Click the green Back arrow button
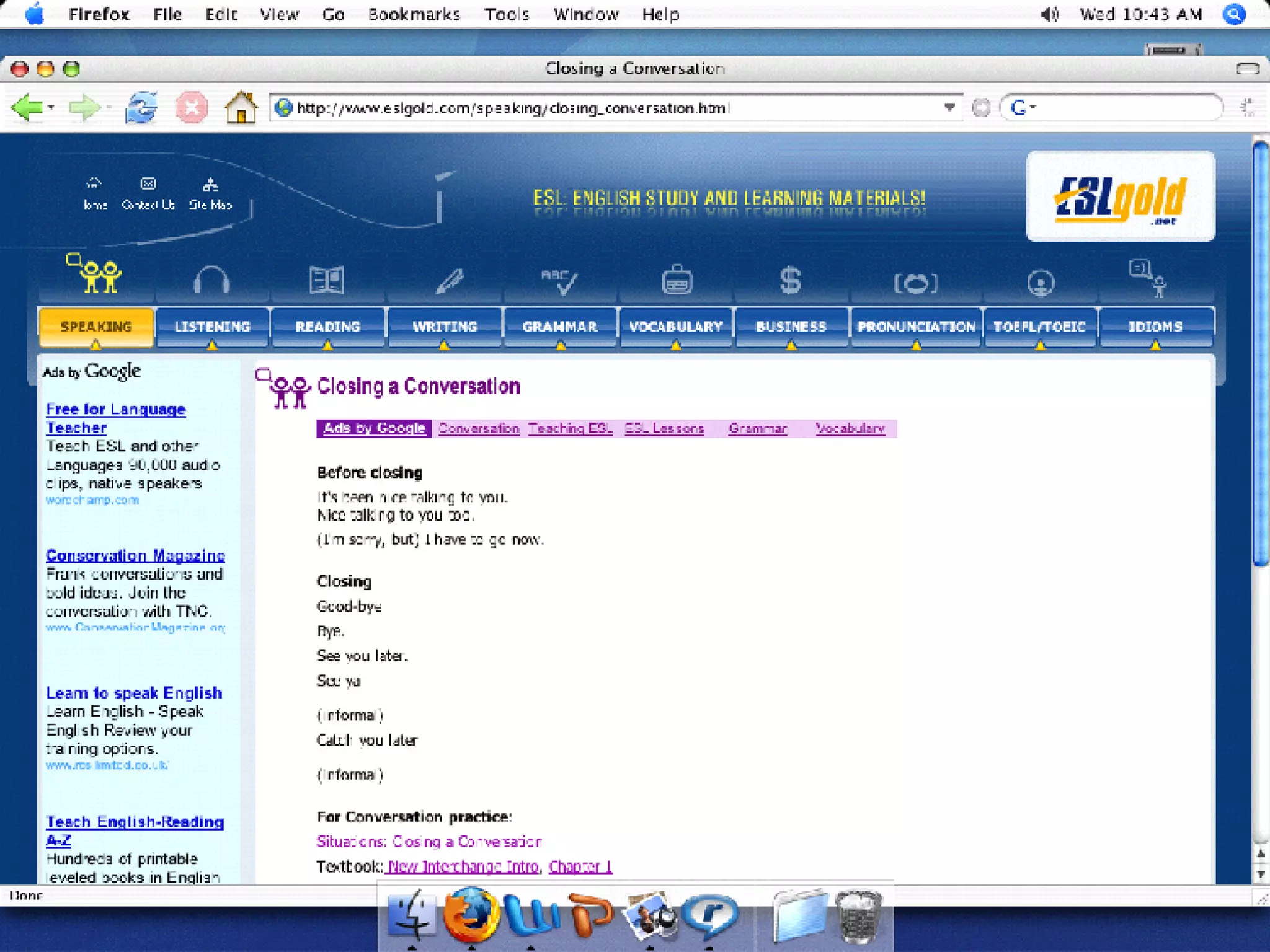This screenshot has height=952, width=1270. pos(27,108)
